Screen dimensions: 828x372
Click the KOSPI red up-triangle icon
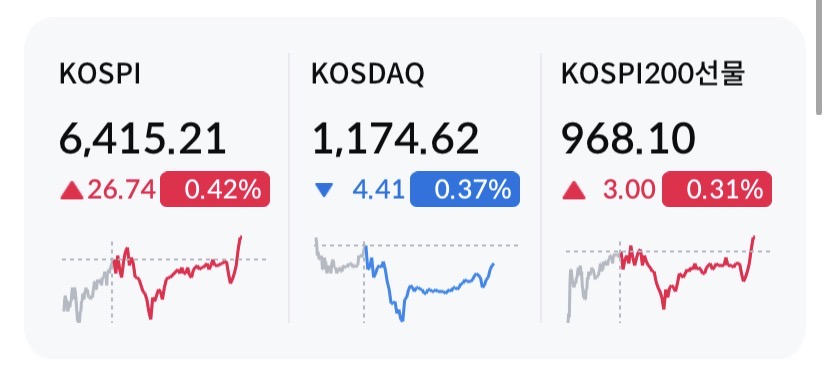(72, 190)
